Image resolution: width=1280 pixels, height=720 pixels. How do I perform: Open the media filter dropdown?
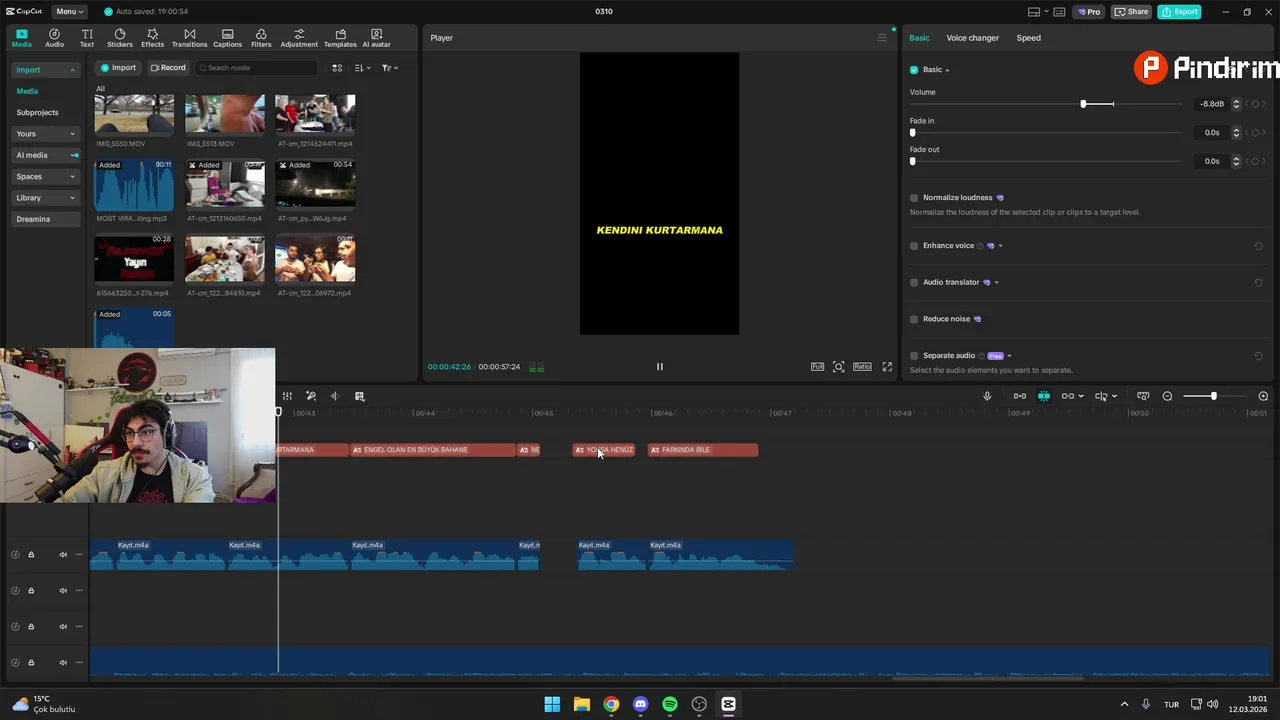coord(390,68)
